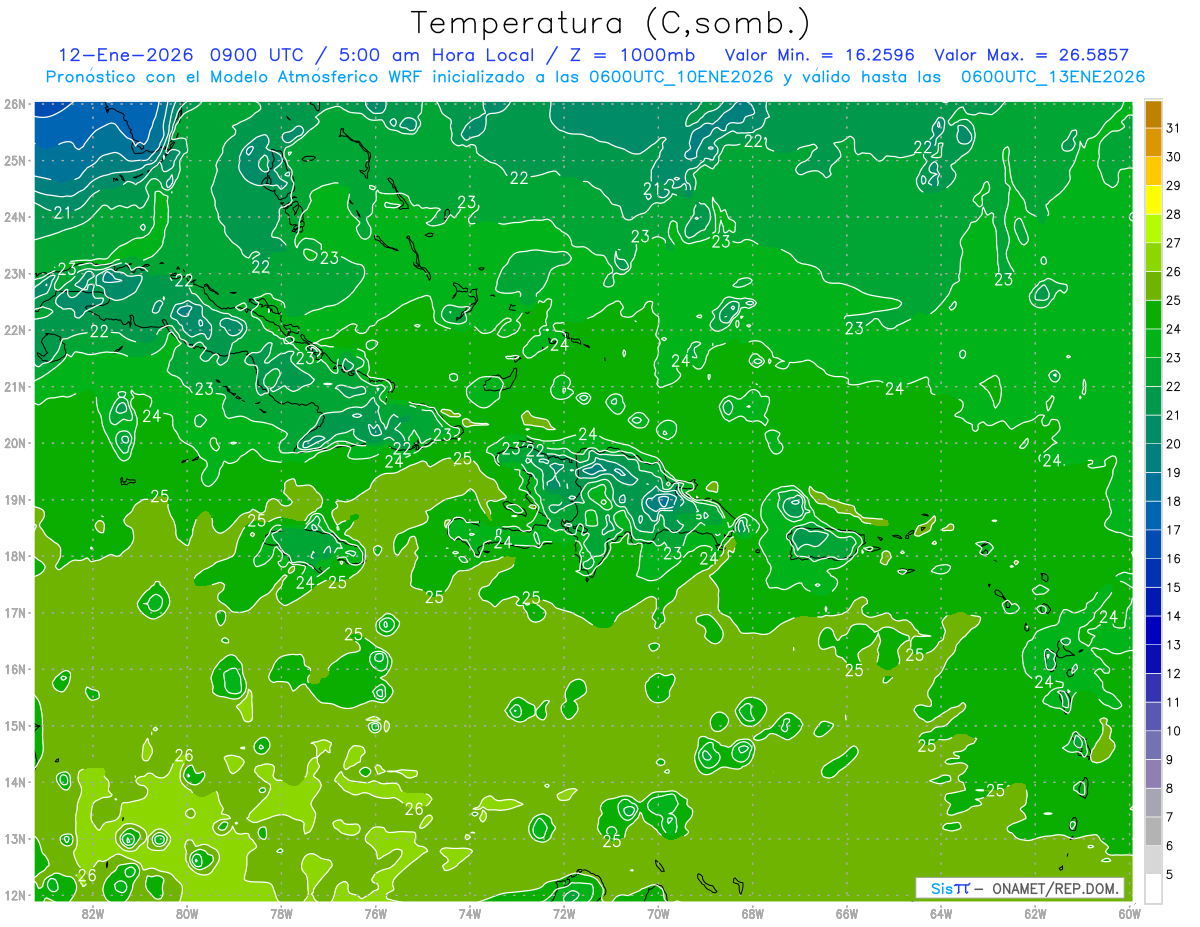Select "Valor Max. = 26.5857" in the header
Screen dimensions: 1200x927
point(1032,55)
